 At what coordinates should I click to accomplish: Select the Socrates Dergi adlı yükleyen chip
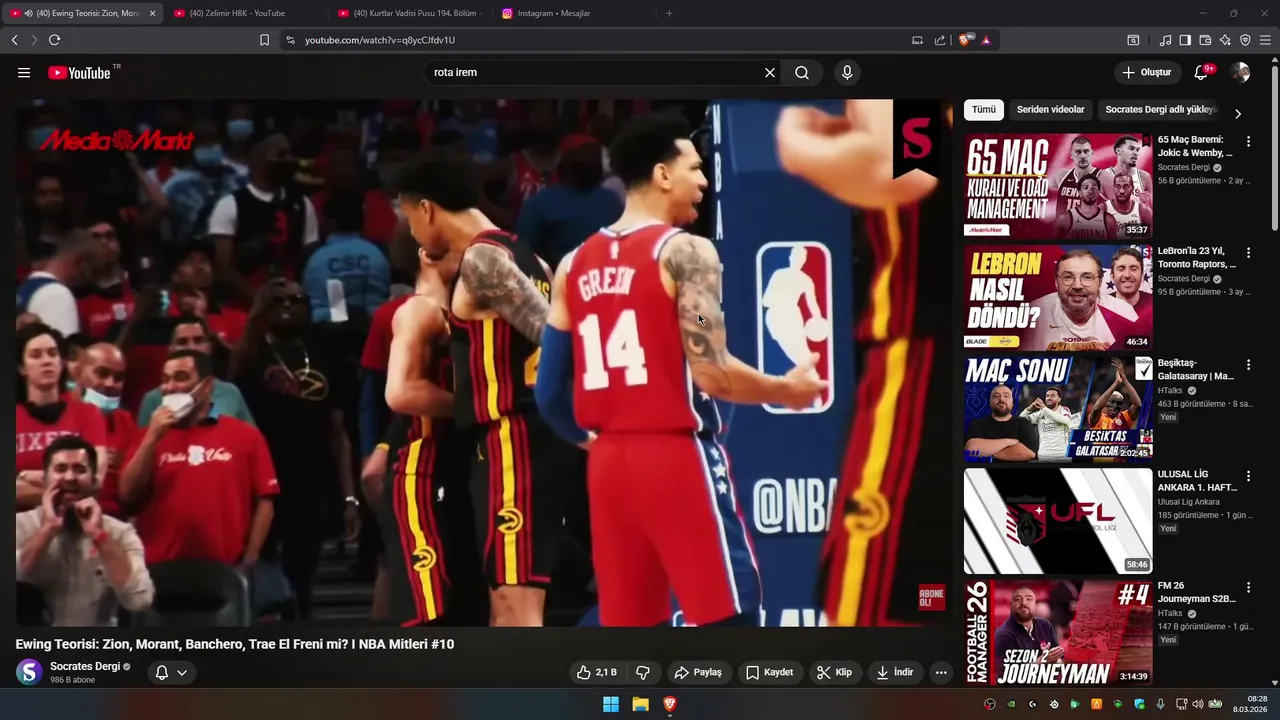pyautogui.click(x=1160, y=110)
